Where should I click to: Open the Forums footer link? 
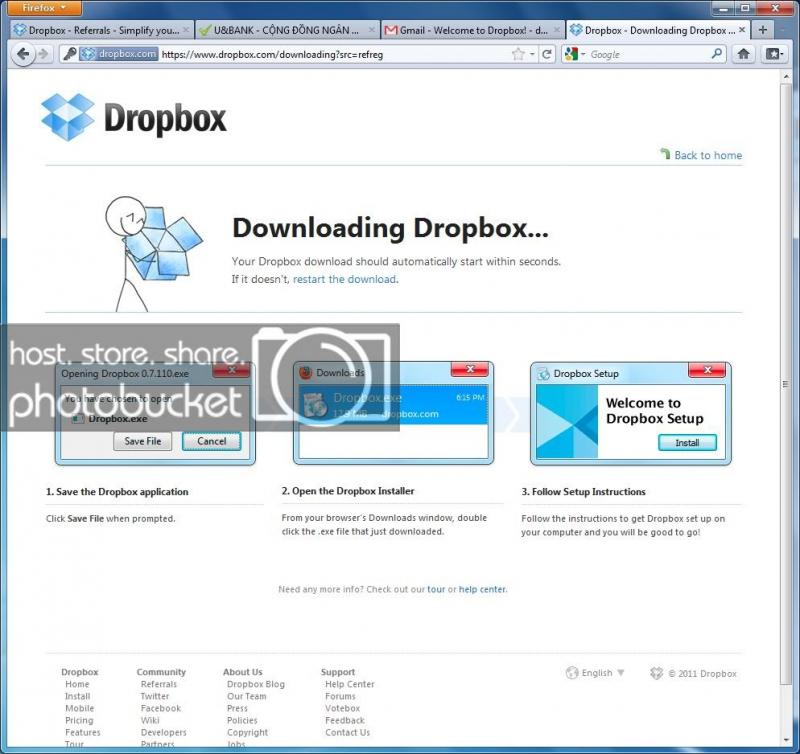point(340,696)
